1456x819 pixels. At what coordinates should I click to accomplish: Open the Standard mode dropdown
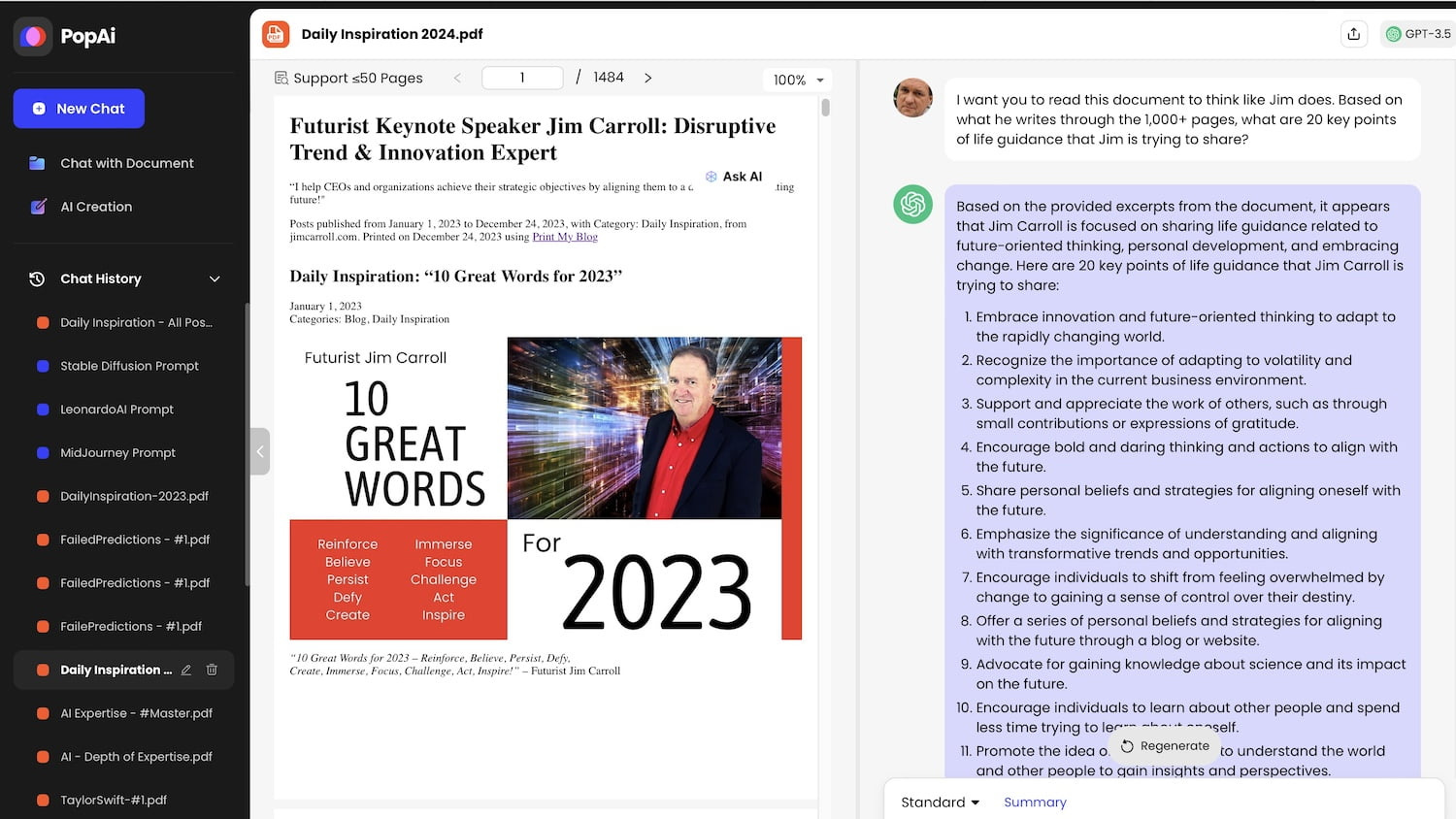(x=940, y=803)
